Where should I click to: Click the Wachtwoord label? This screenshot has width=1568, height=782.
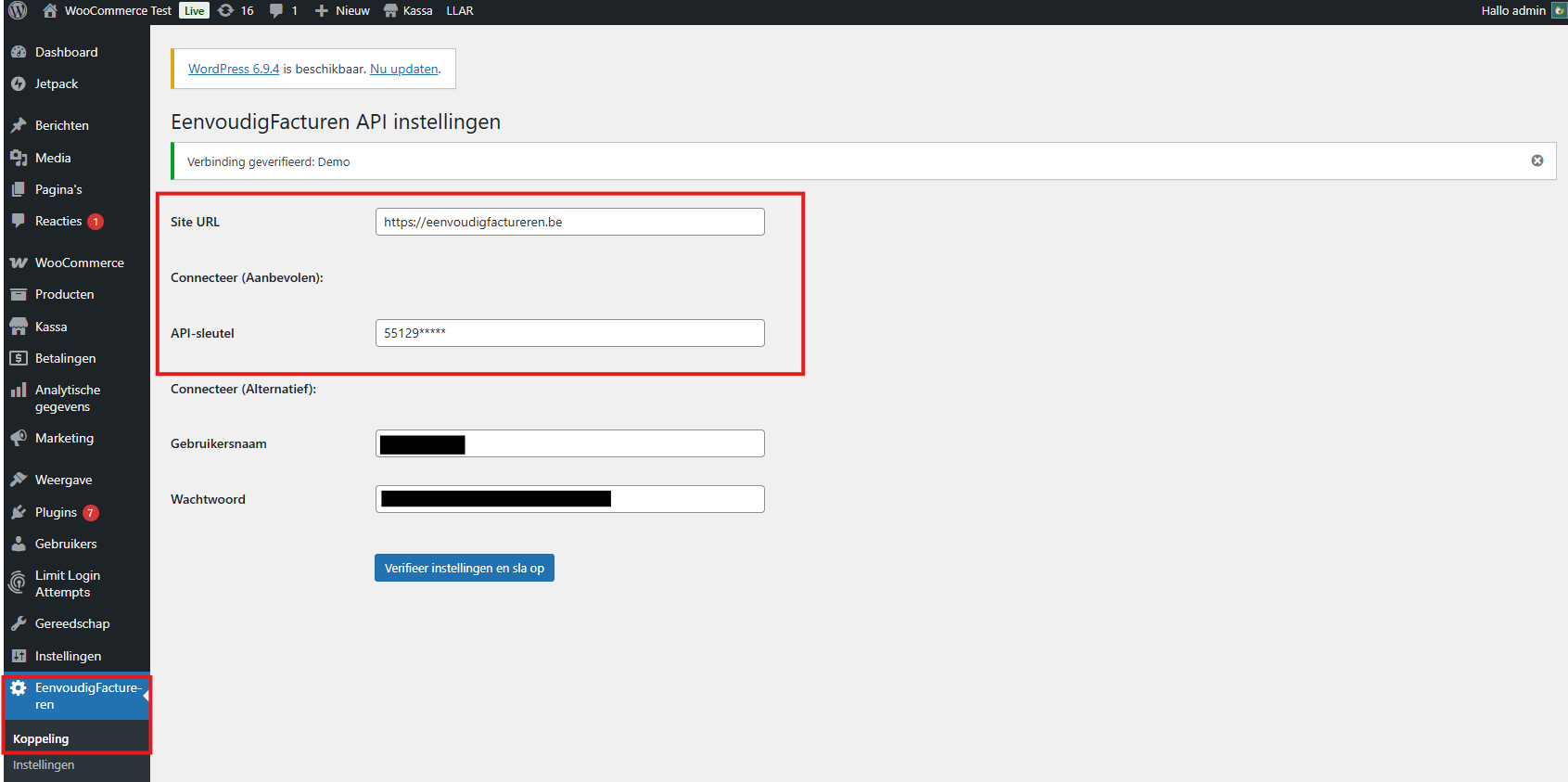pos(208,499)
